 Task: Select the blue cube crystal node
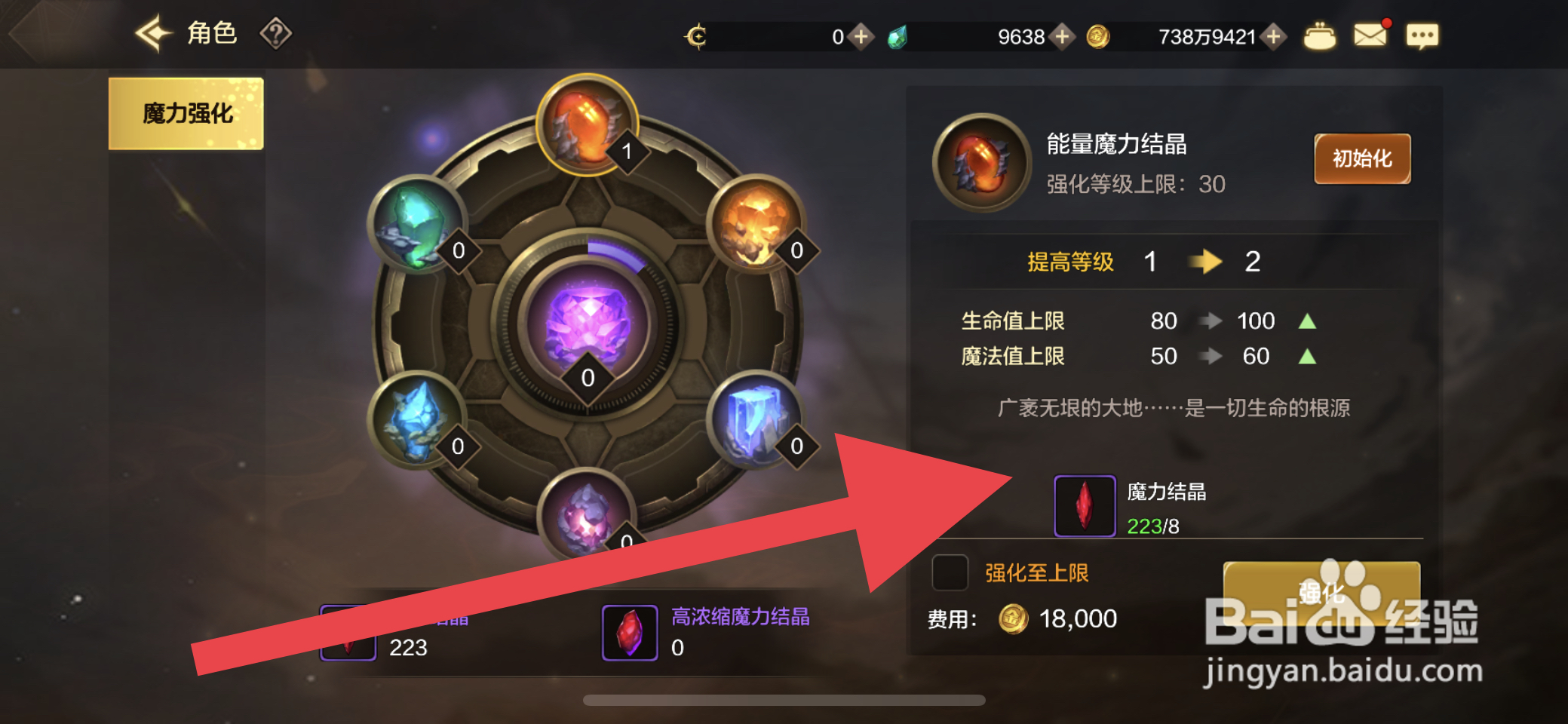(x=756, y=420)
